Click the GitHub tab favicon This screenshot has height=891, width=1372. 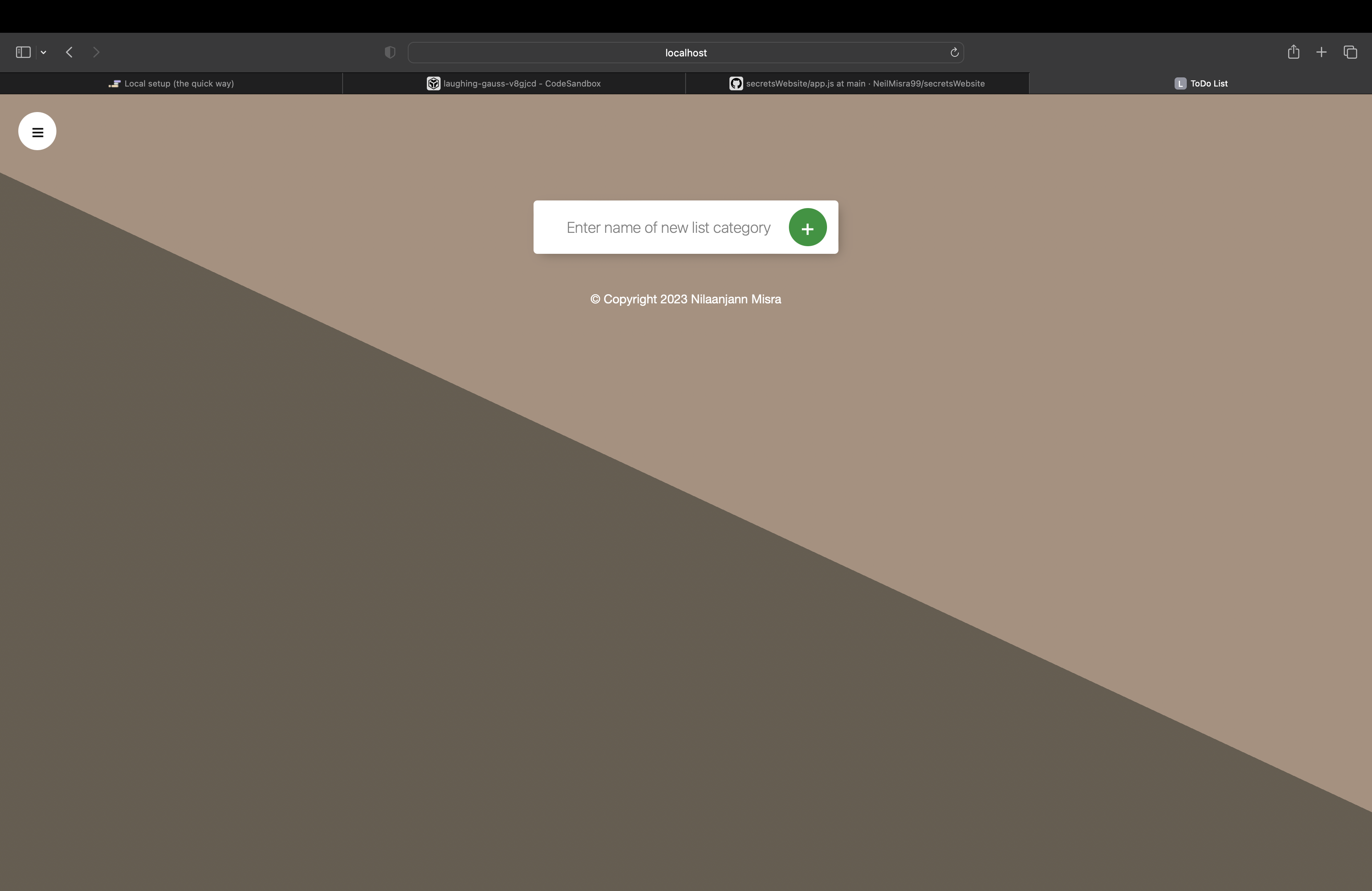pyautogui.click(x=736, y=83)
